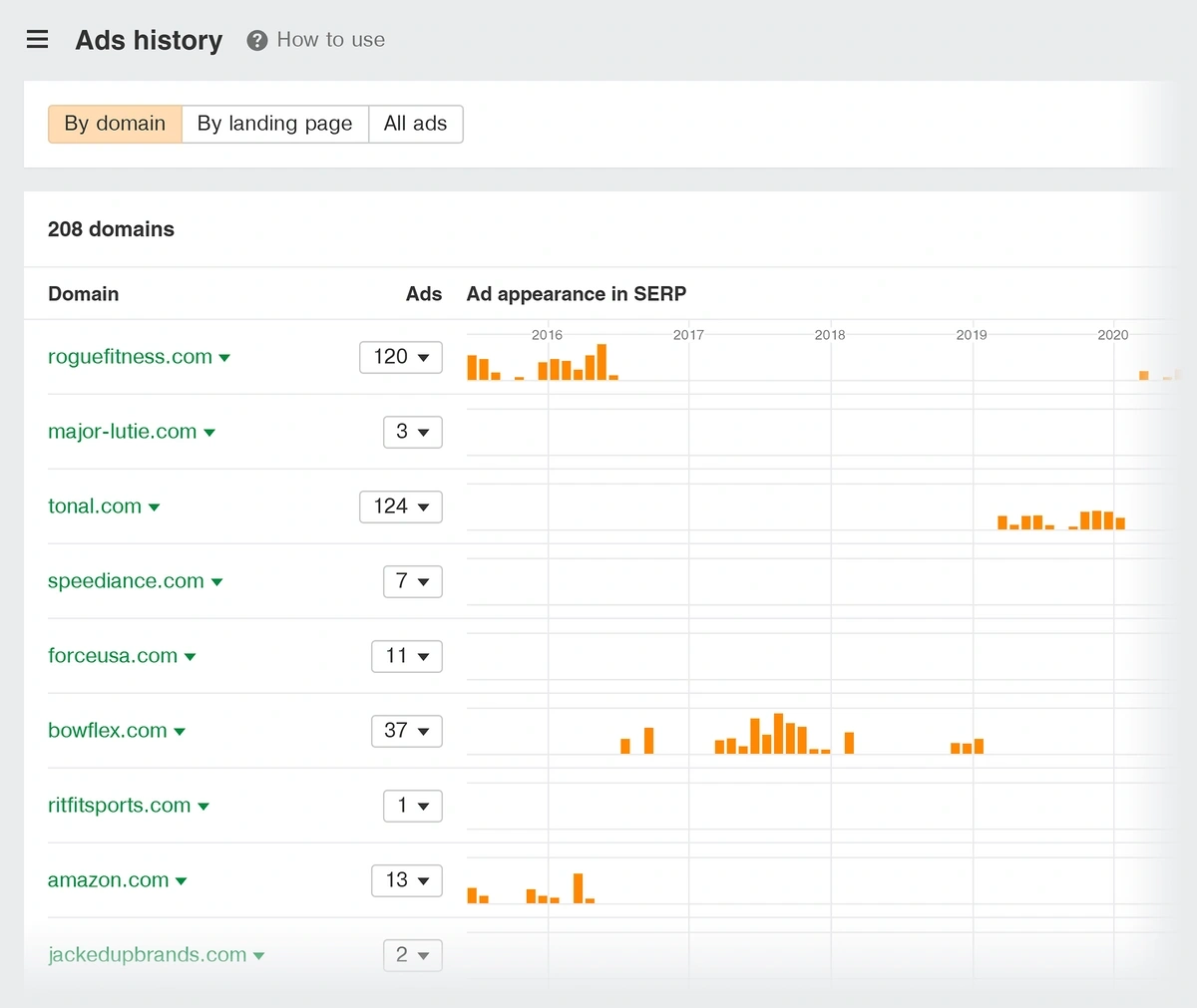Click the Ads history page title
The width and height of the screenshot is (1197, 1008).
150,40
